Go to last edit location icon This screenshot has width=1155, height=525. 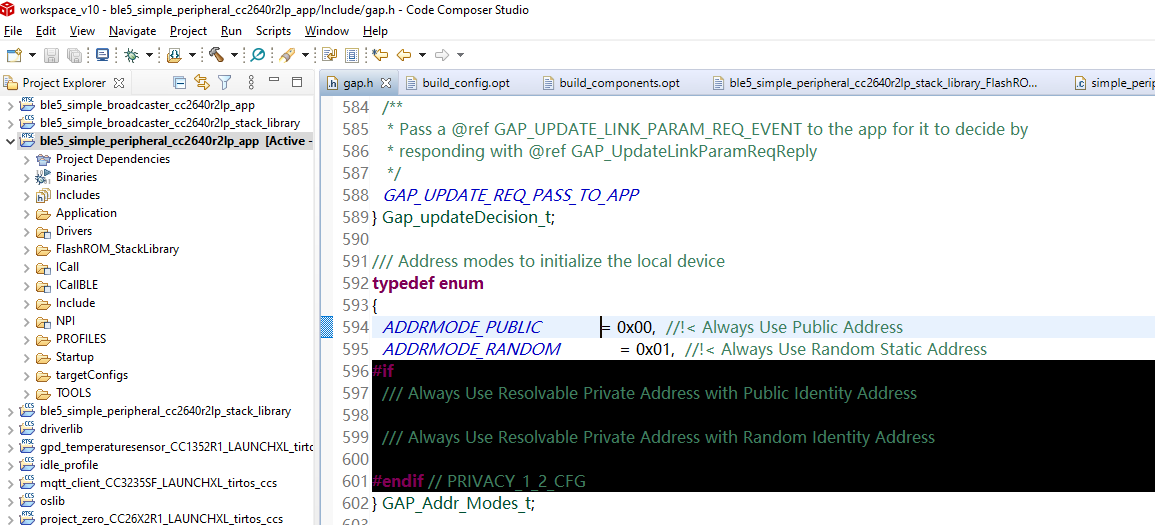click(x=380, y=55)
